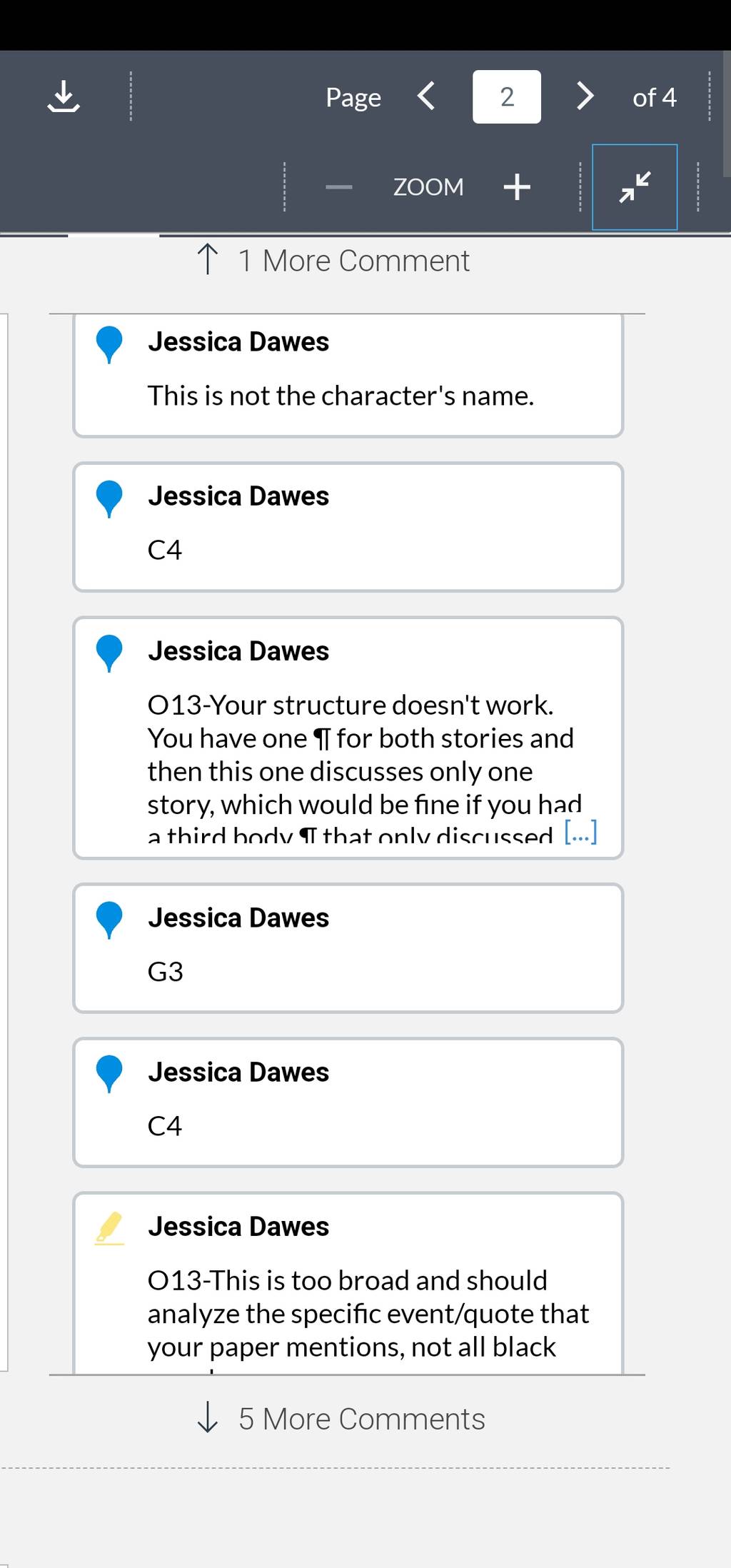Show 1 More Comment above

[x=333, y=261]
